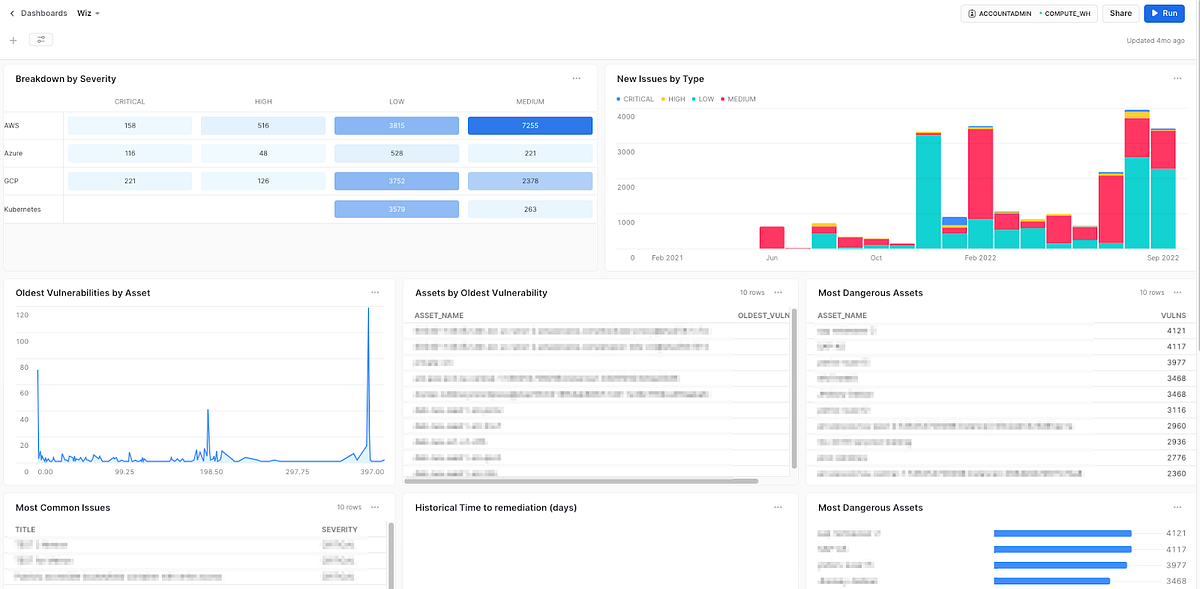The height and width of the screenshot is (589, 1200).
Task: Open the ACCOUNTADMIN and COMPUTE_WH selector
Action: click(x=1029, y=13)
